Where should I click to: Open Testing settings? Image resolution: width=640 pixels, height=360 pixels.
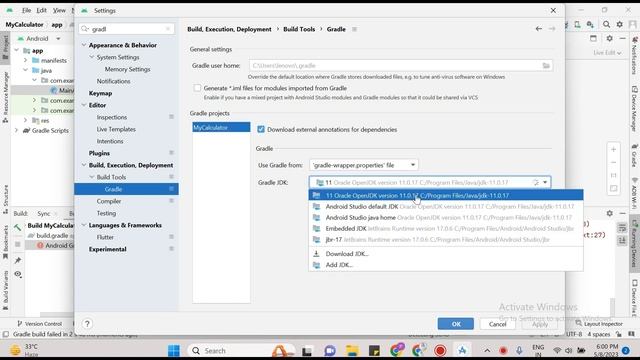coord(106,213)
